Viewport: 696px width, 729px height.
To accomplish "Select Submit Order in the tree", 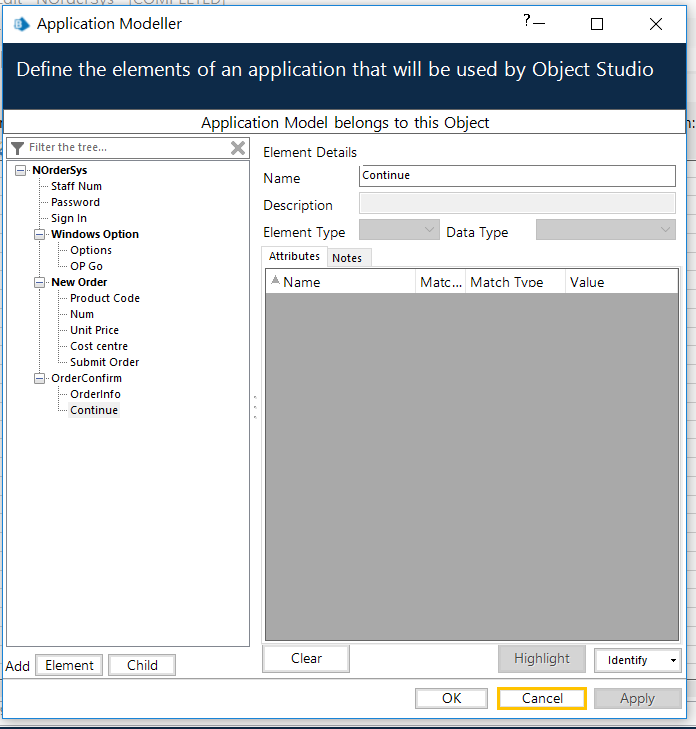I will [105, 362].
